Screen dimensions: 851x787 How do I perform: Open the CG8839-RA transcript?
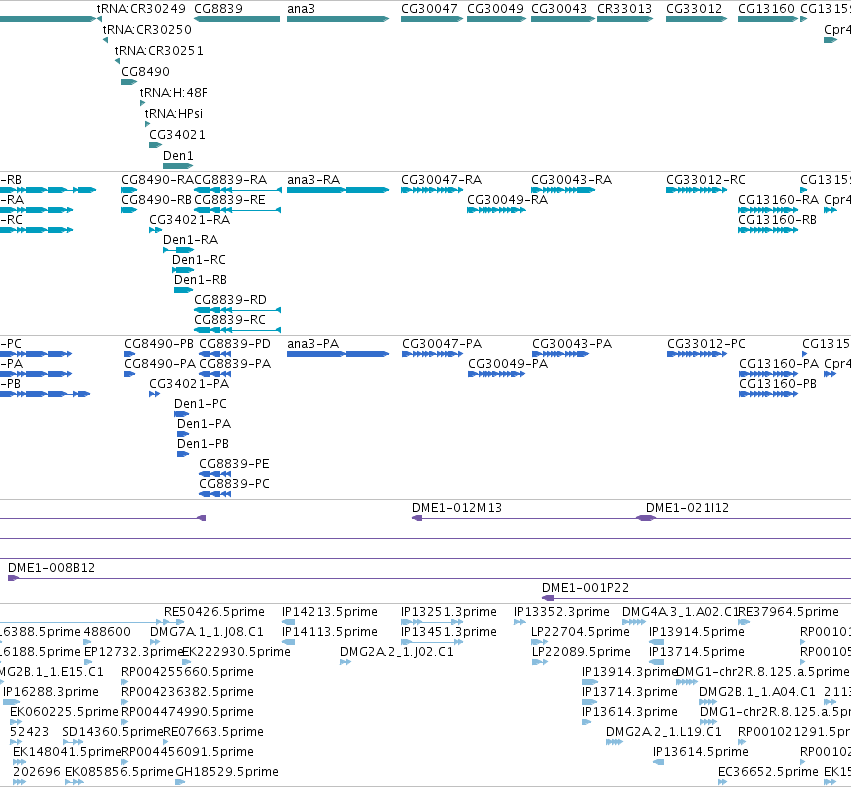238,190
